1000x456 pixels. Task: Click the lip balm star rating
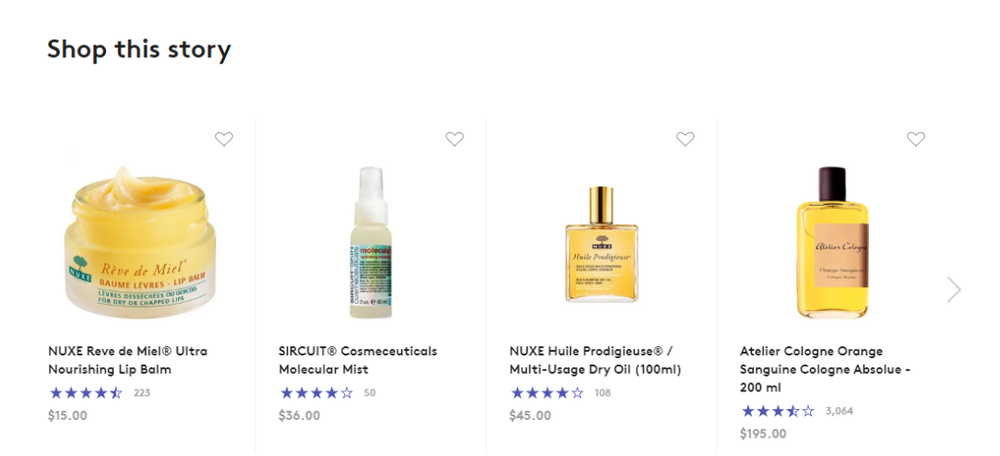85,393
